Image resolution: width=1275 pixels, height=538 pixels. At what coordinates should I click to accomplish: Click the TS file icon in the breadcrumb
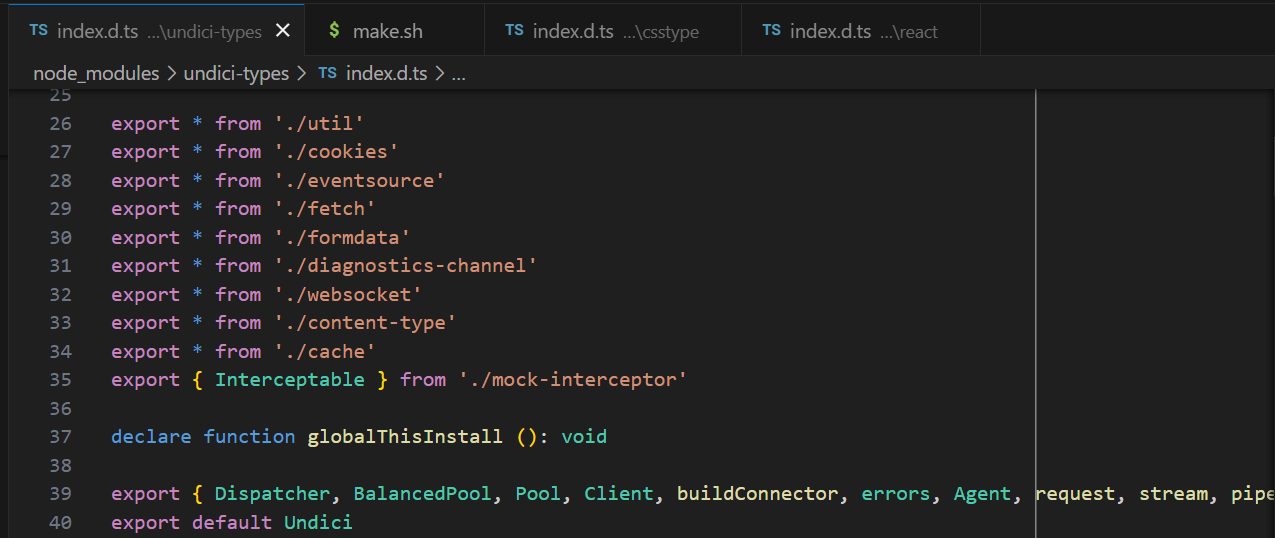[327, 73]
